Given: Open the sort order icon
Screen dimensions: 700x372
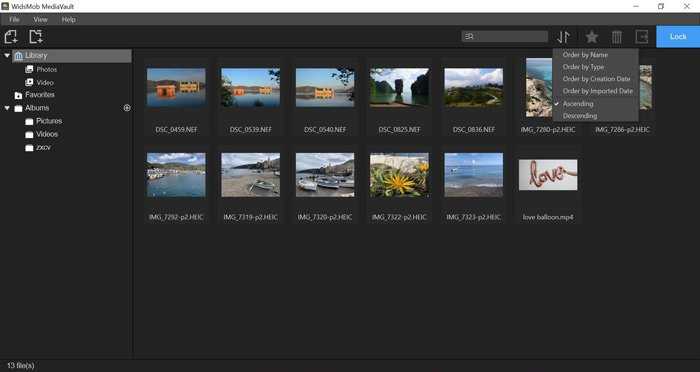Looking at the screenshot, I should 564,37.
